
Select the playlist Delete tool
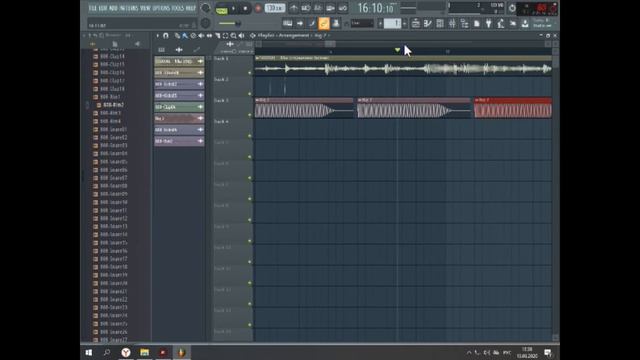193,36
